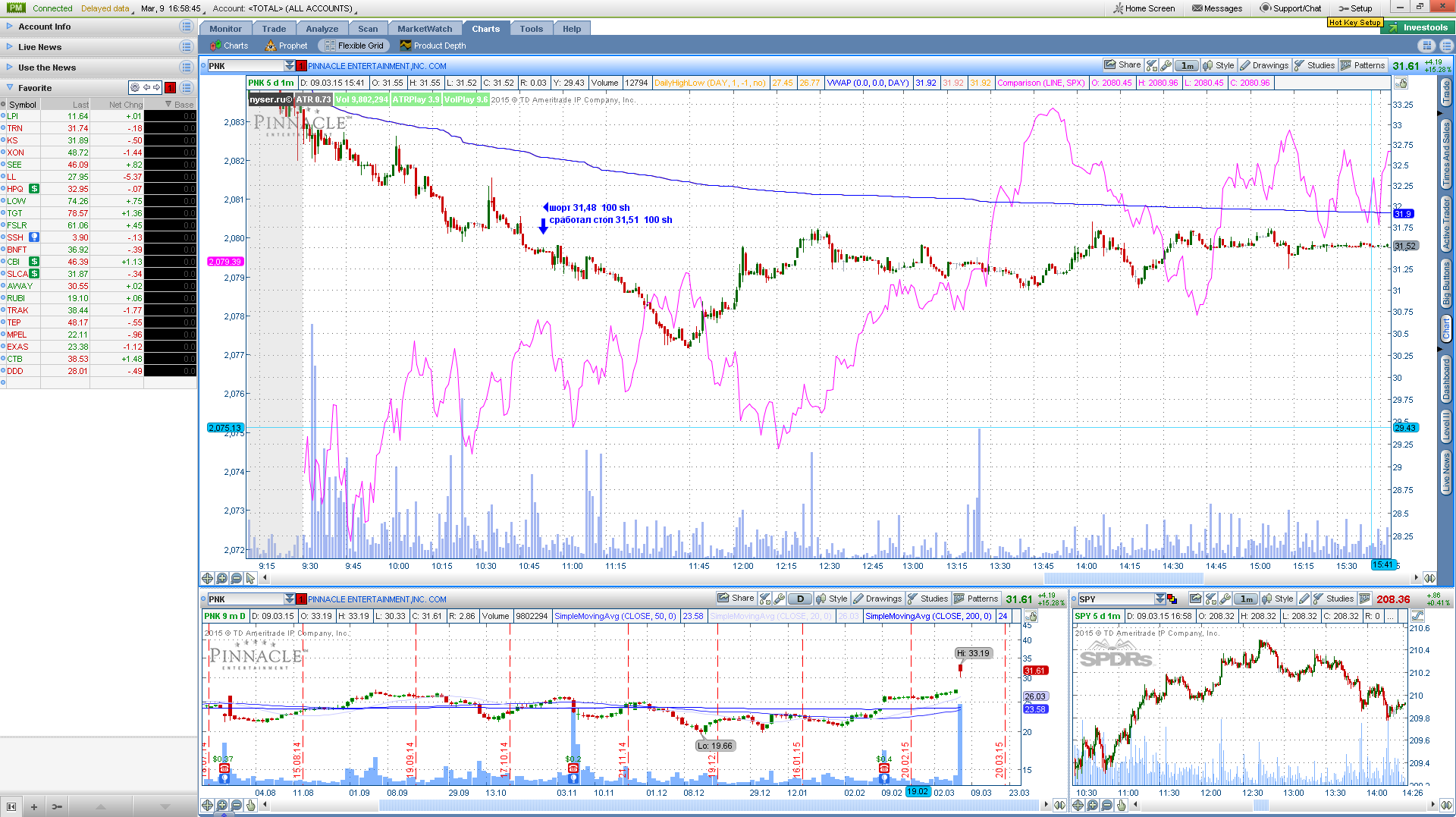Screen dimensions: 1456x817
Task: Expand the Use the News gadget
Action: (10, 68)
